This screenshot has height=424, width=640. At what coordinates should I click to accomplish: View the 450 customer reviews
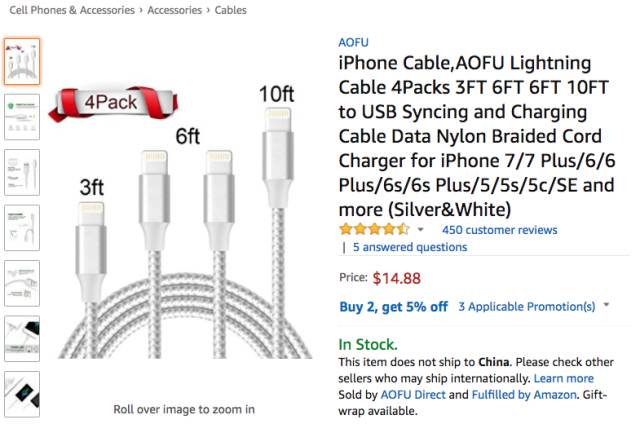click(499, 230)
